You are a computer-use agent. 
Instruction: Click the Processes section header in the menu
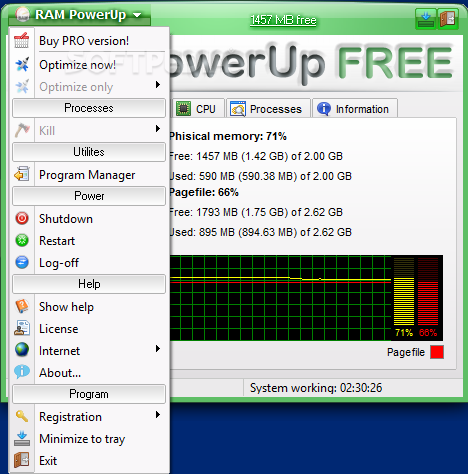click(x=89, y=108)
